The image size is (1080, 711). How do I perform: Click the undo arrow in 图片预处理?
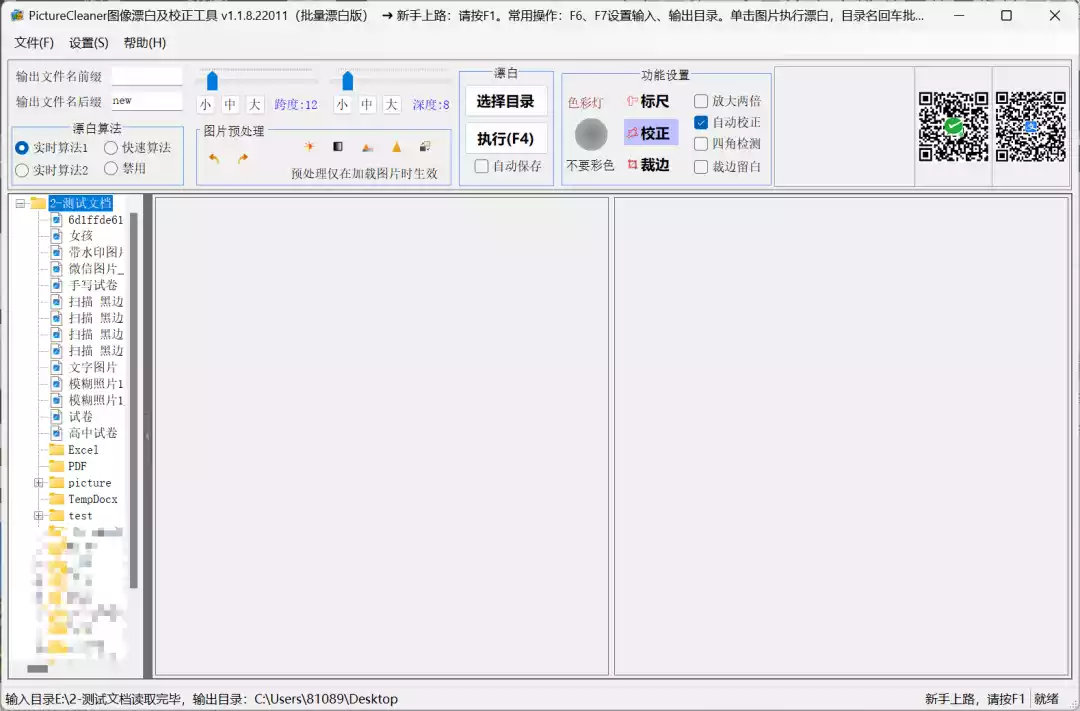(214, 158)
